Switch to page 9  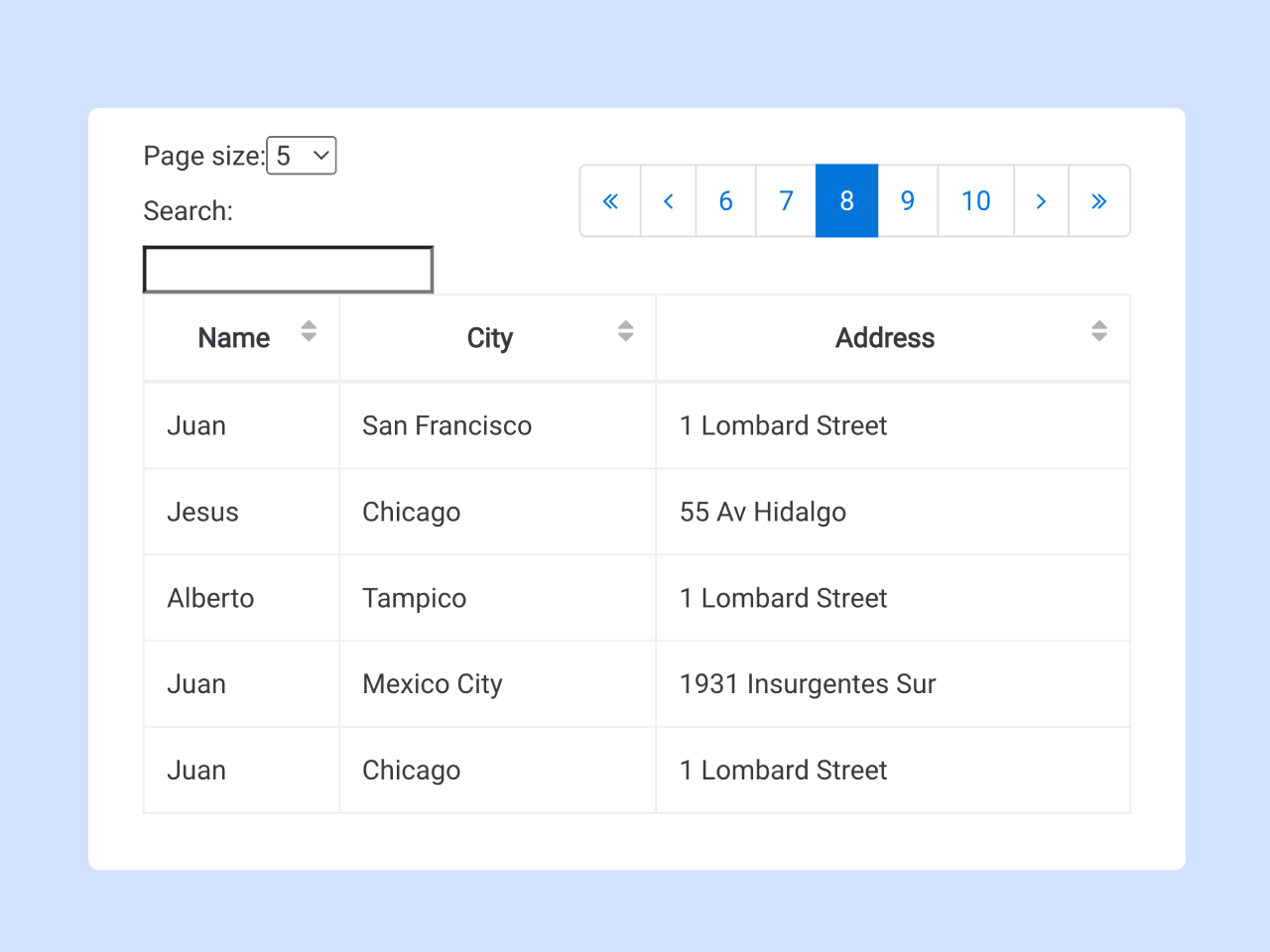pos(907,200)
